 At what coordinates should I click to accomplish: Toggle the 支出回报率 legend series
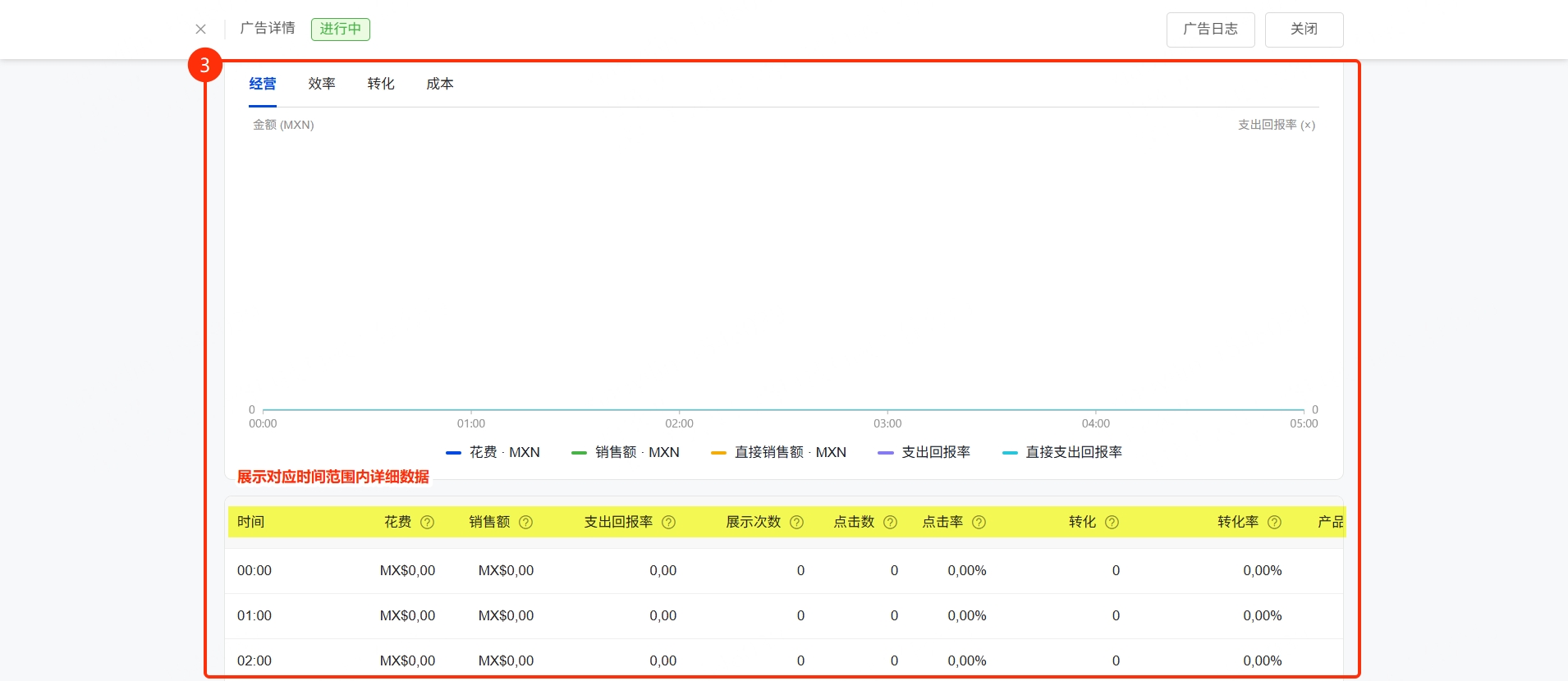[x=924, y=452]
